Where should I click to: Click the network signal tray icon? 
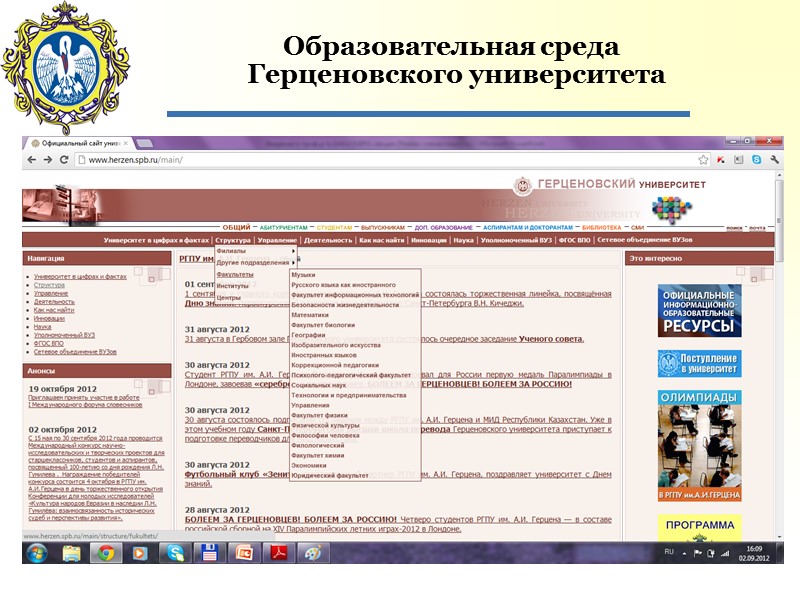[x=724, y=553]
